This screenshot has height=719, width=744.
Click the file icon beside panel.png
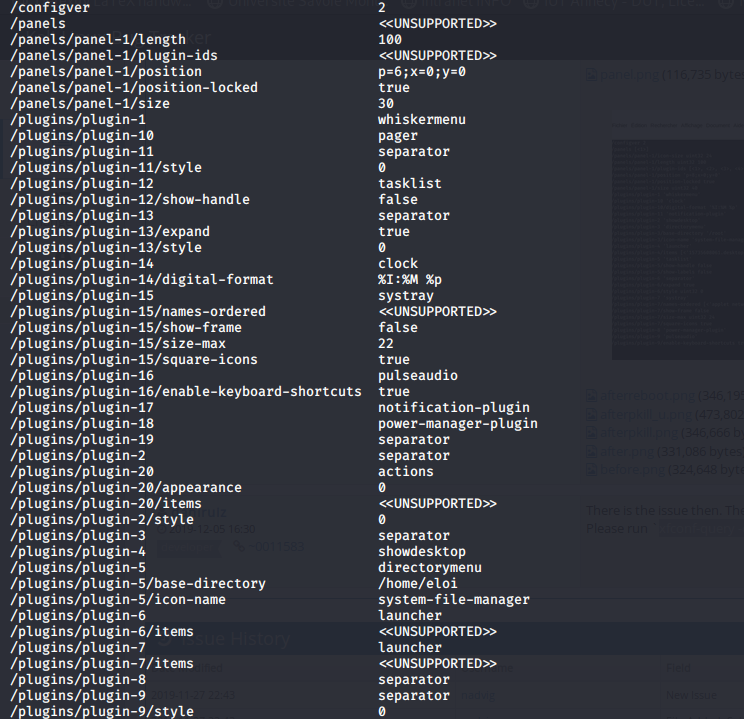591,73
